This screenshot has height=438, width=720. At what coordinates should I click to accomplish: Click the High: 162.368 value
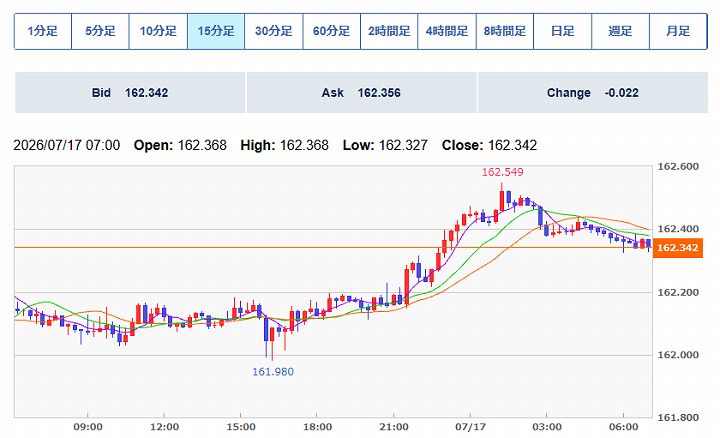pyautogui.click(x=284, y=145)
